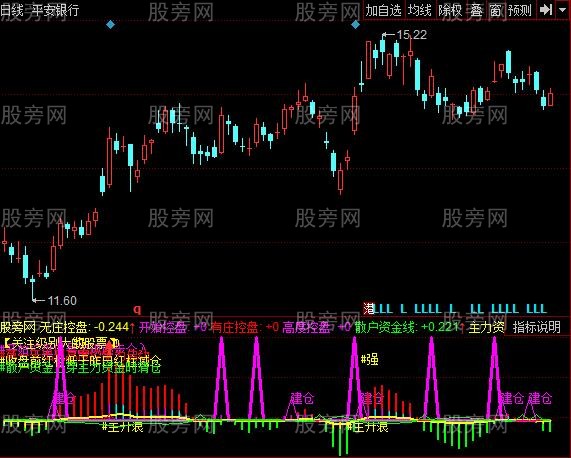Image resolution: width=571 pixels, height=458 pixels.
Task: Select the 日线 daily period label
Action: click(12, 10)
